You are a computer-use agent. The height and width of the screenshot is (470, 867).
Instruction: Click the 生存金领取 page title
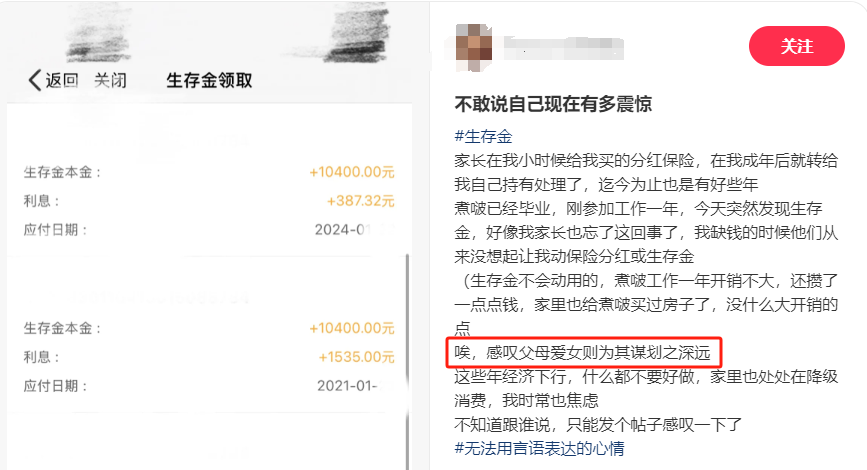[x=209, y=81]
